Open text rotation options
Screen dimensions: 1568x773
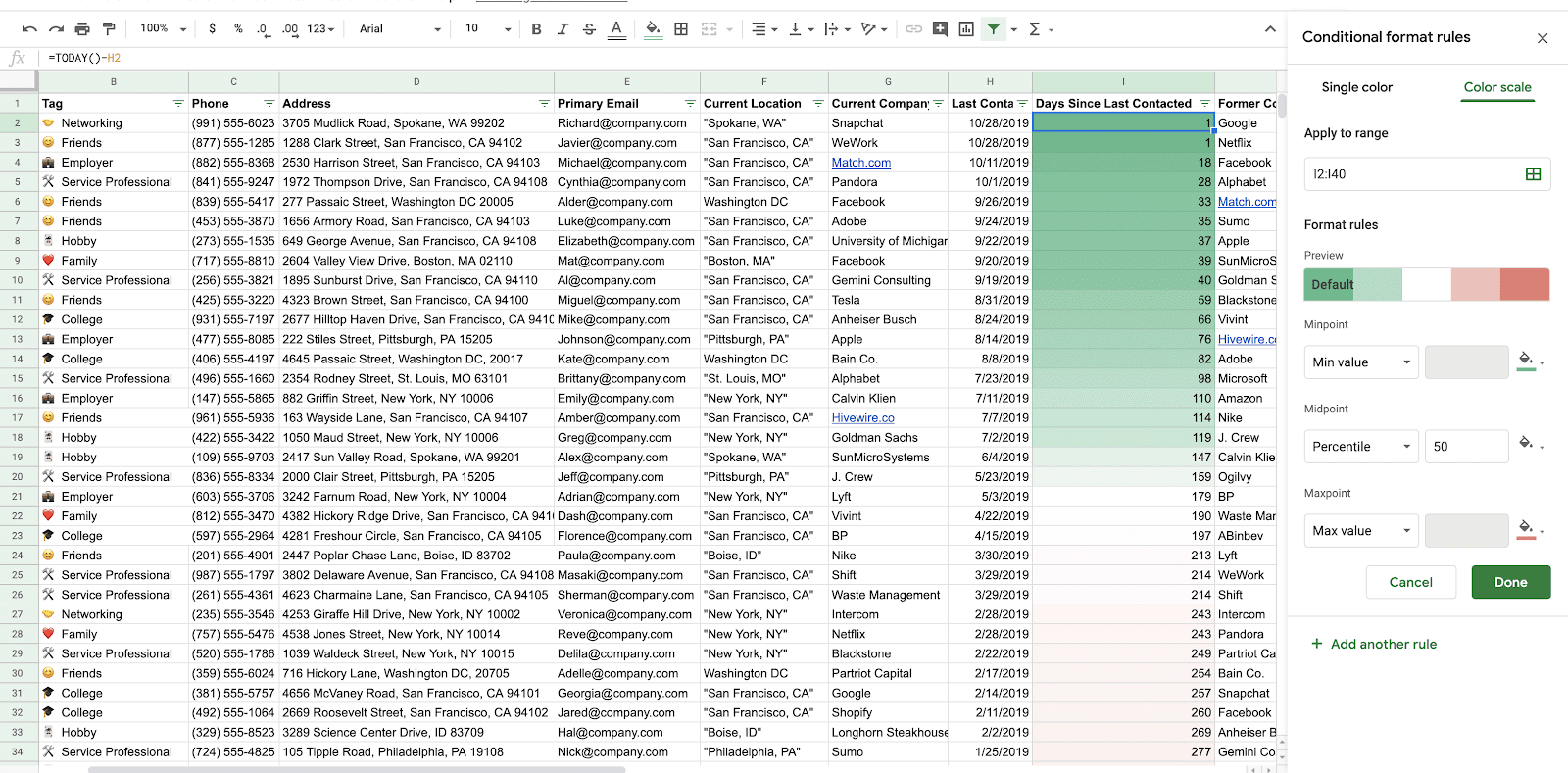pos(873,29)
